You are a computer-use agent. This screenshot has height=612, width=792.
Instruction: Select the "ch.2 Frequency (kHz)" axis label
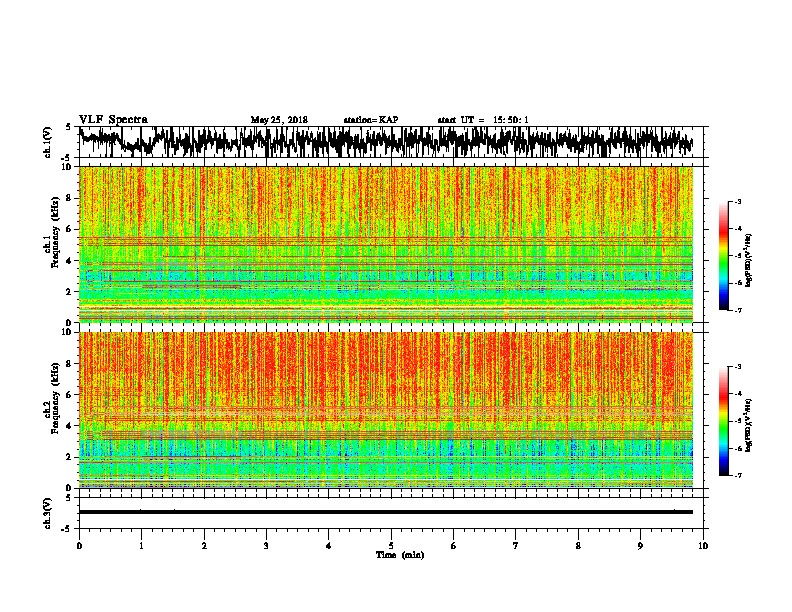52,397
